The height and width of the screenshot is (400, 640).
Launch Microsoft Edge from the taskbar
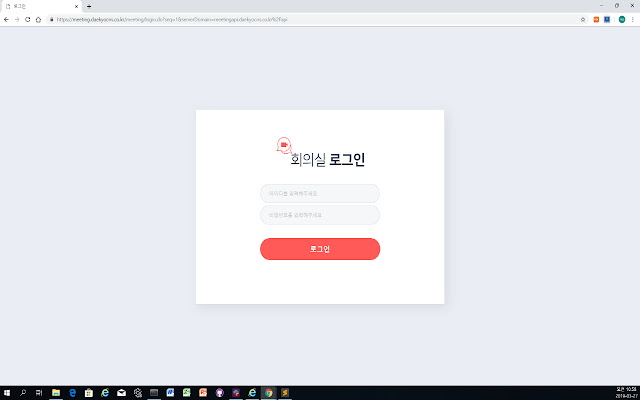(72, 393)
